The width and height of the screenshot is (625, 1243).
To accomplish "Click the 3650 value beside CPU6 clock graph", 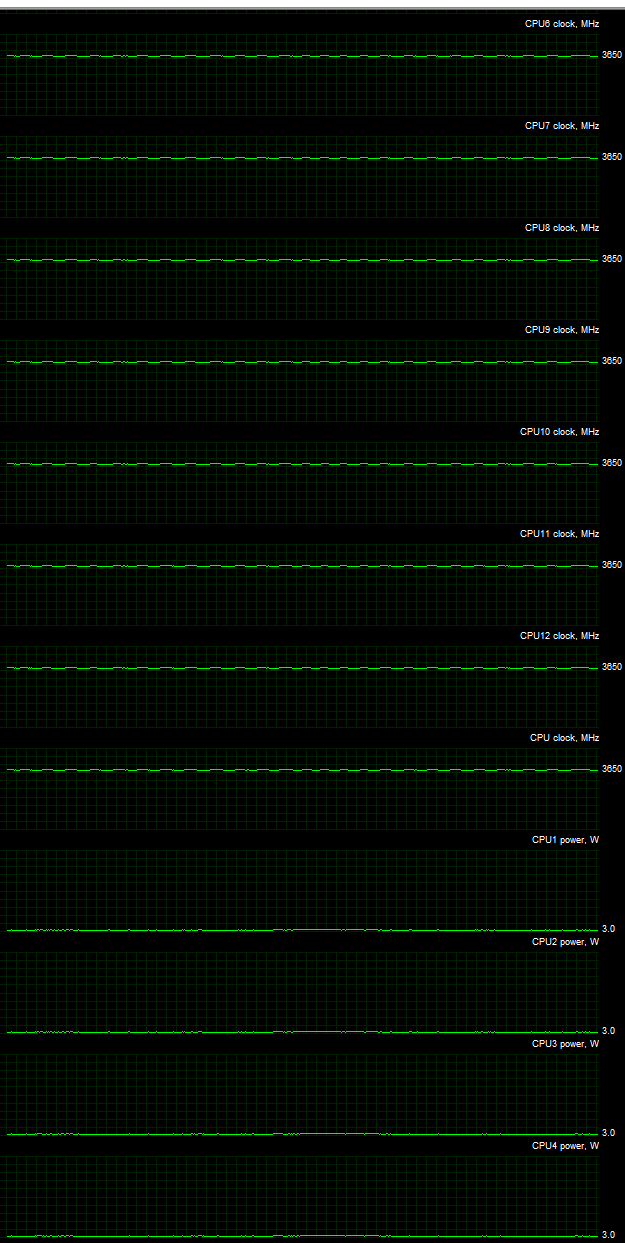I will (x=612, y=55).
